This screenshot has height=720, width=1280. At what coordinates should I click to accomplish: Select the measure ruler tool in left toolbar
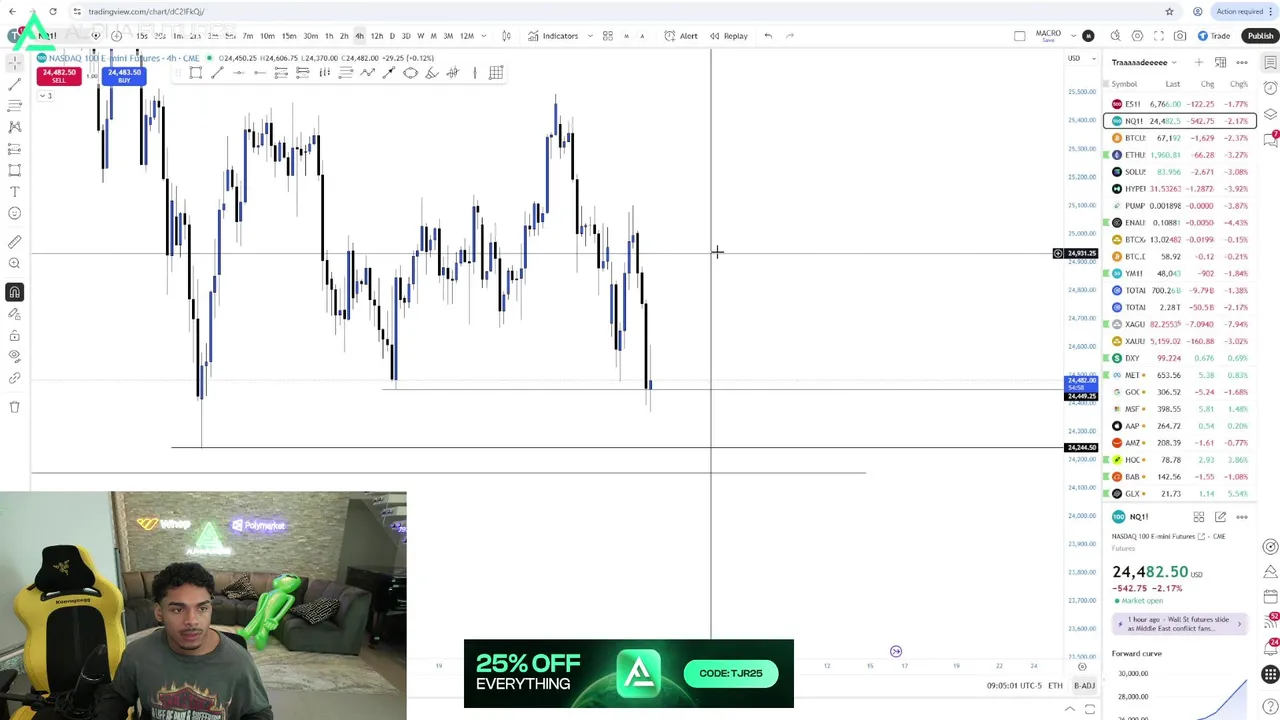click(14, 242)
